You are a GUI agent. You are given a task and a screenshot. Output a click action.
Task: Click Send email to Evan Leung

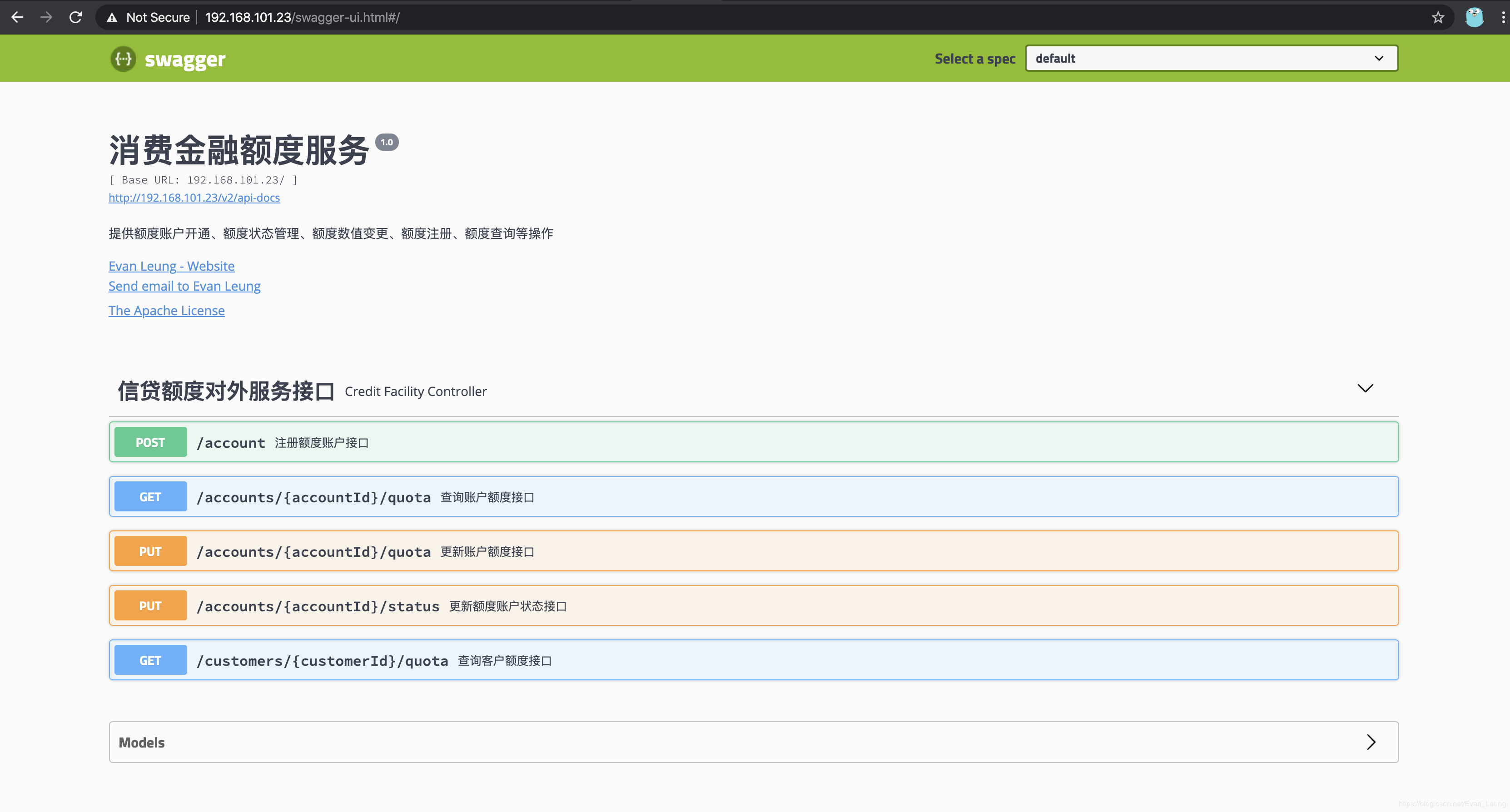click(184, 286)
